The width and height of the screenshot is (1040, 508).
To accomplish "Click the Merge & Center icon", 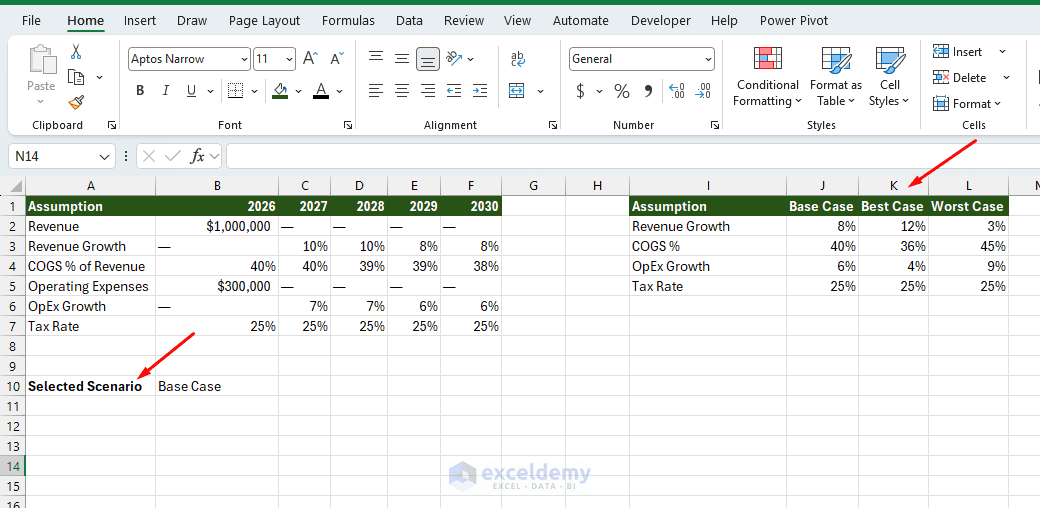I will click(x=517, y=90).
